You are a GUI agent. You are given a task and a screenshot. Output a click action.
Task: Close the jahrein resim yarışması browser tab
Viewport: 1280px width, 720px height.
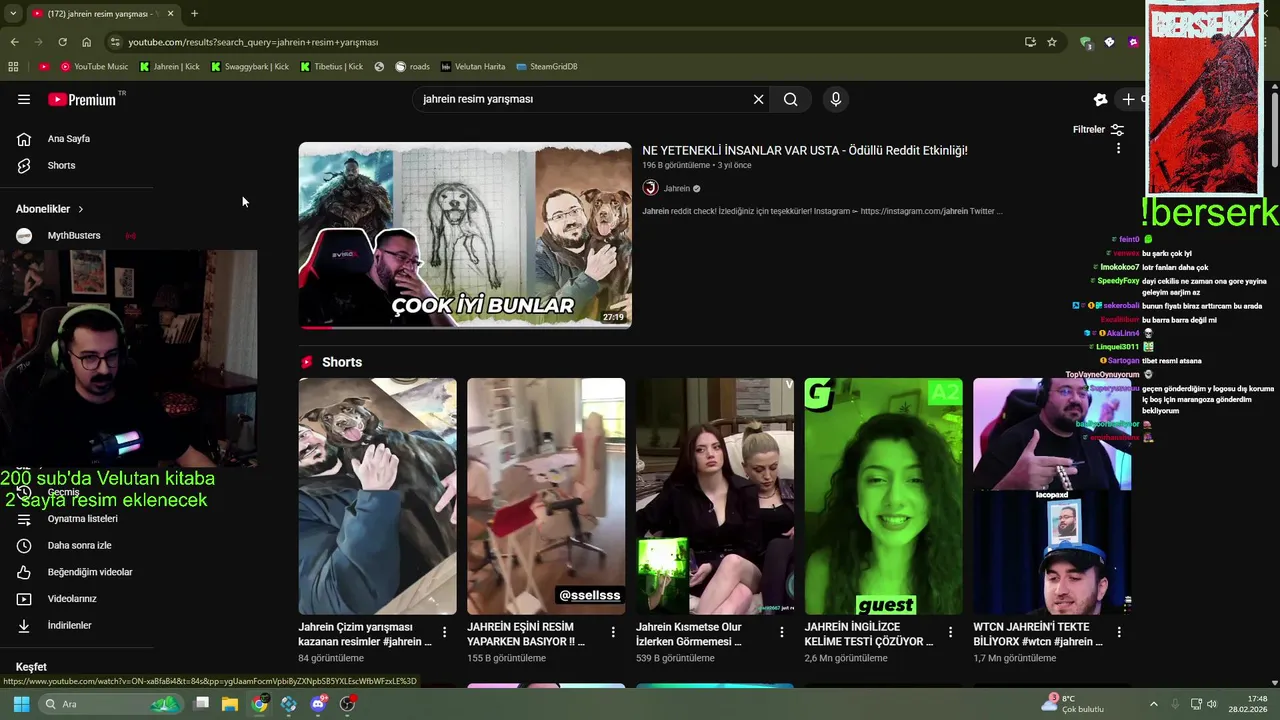click(x=170, y=13)
